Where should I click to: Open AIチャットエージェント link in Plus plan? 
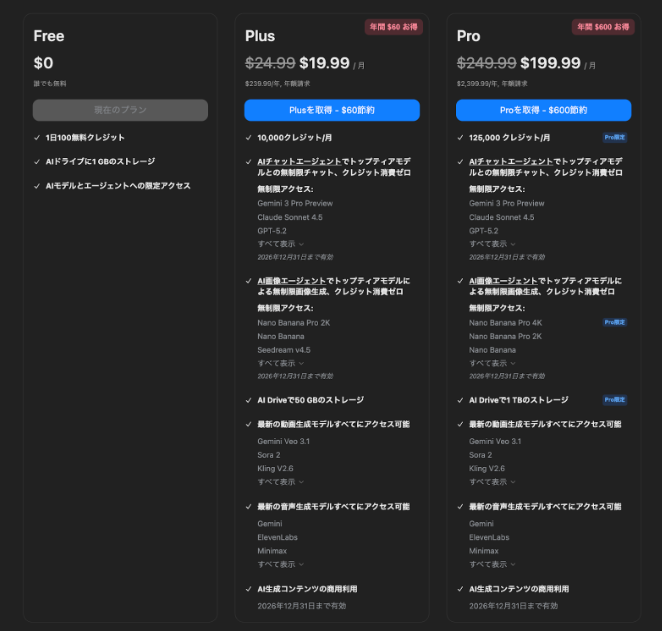click(299, 162)
